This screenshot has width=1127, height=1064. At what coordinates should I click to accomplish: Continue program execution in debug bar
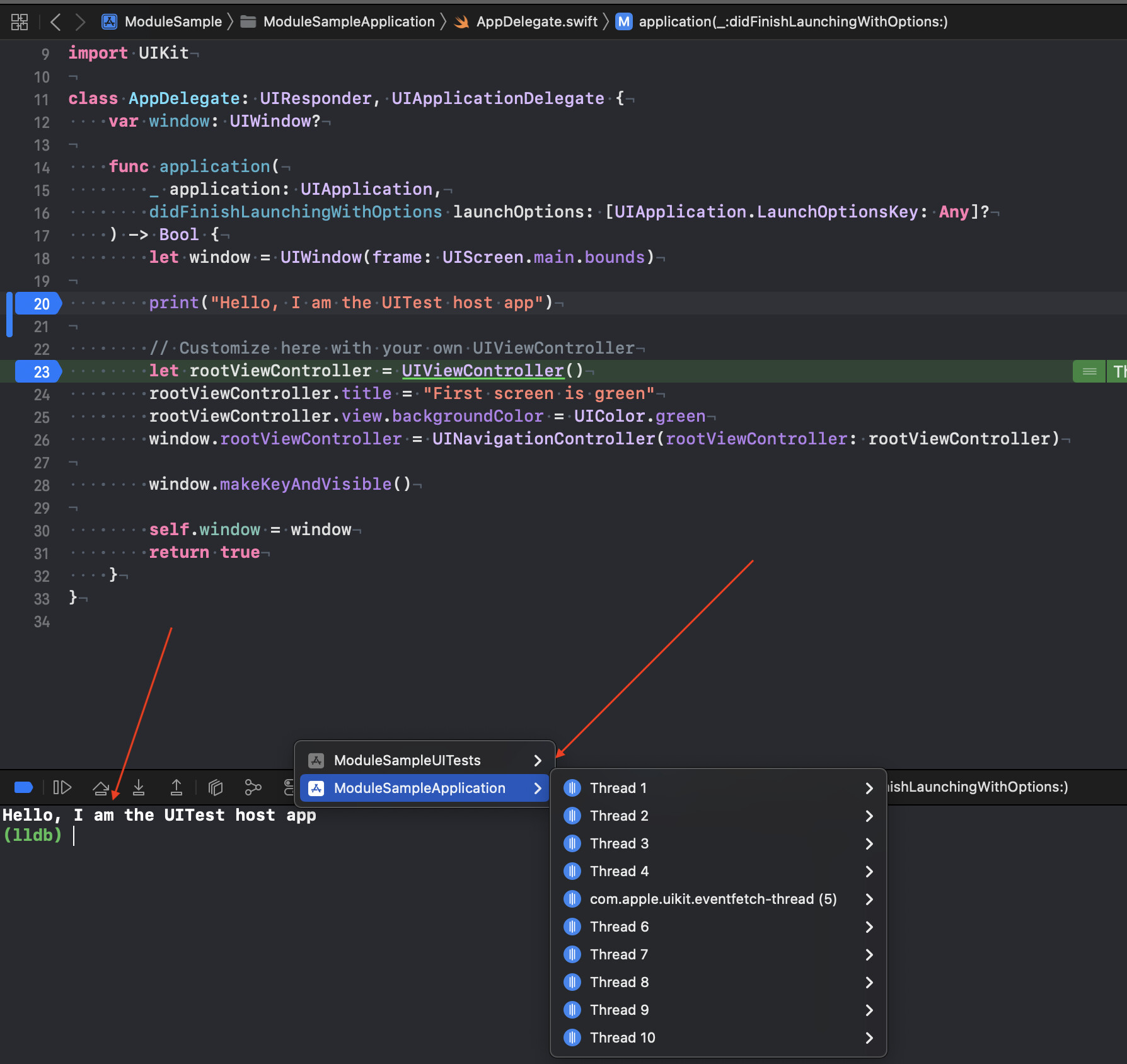point(62,787)
